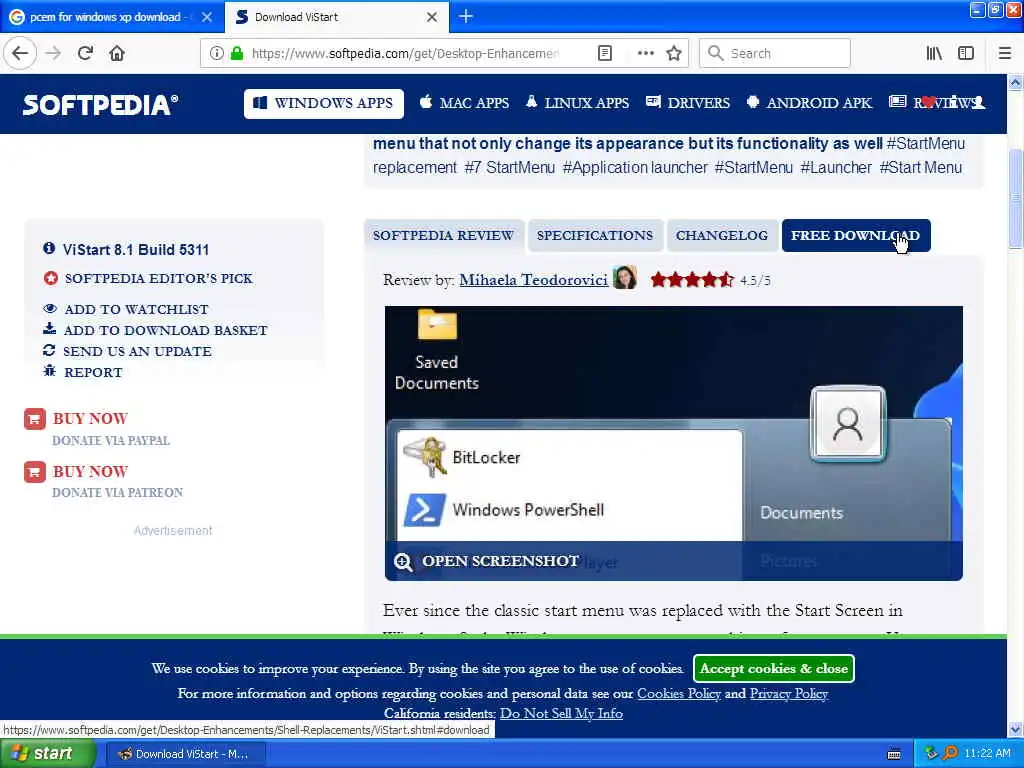Viewport: 1024px width, 768px height.
Task: Click the vertical scrollbar thumb
Action: [1015, 199]
